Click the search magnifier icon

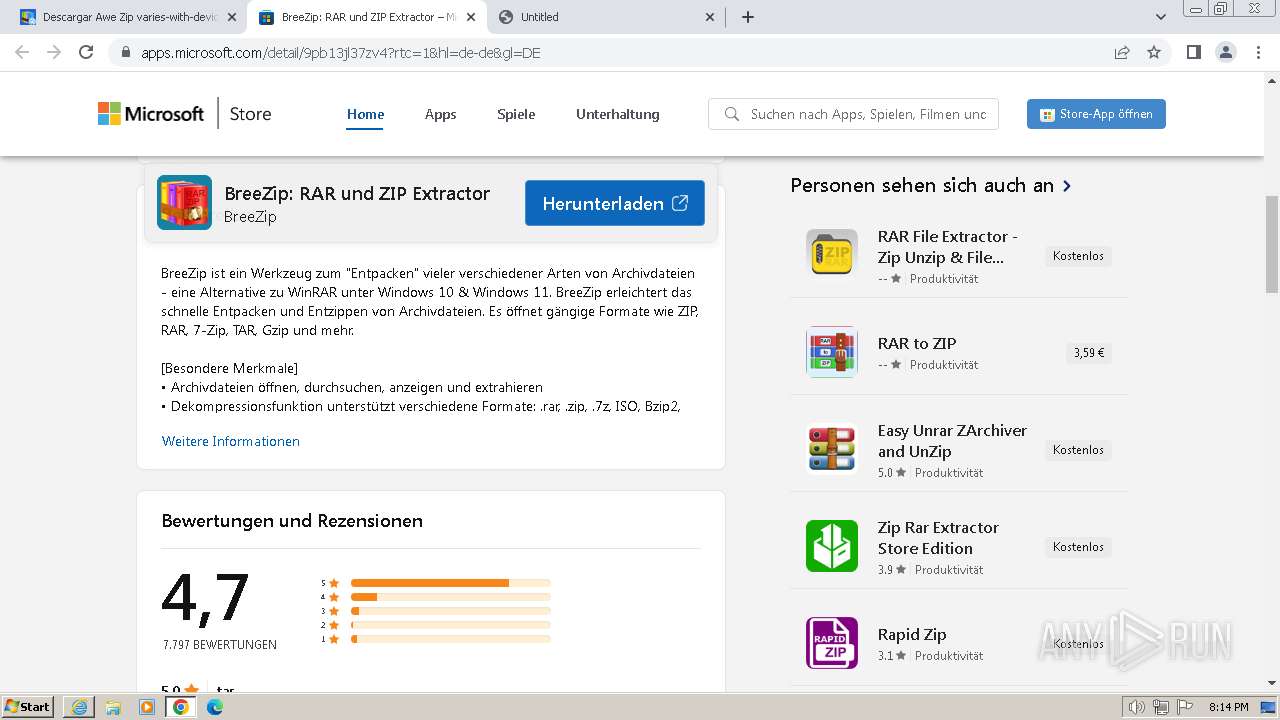[x=731, y=114]
